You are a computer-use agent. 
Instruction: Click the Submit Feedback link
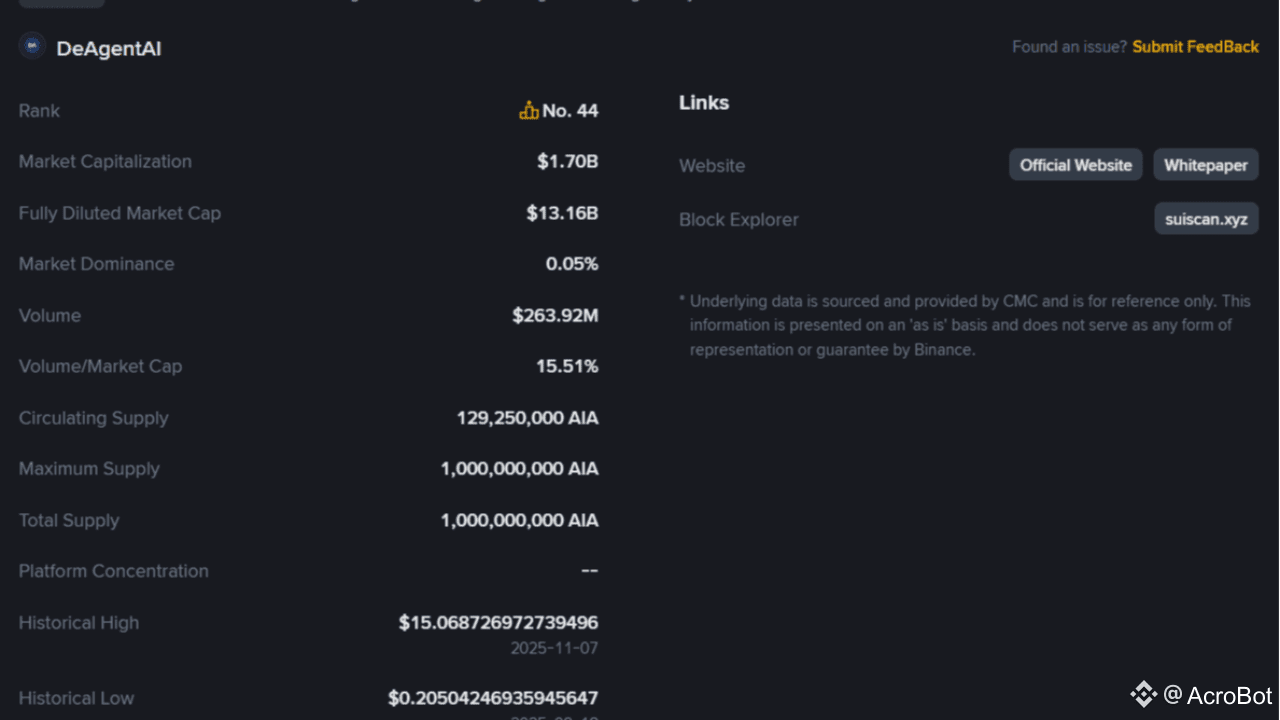click(x=1195, y=47)
